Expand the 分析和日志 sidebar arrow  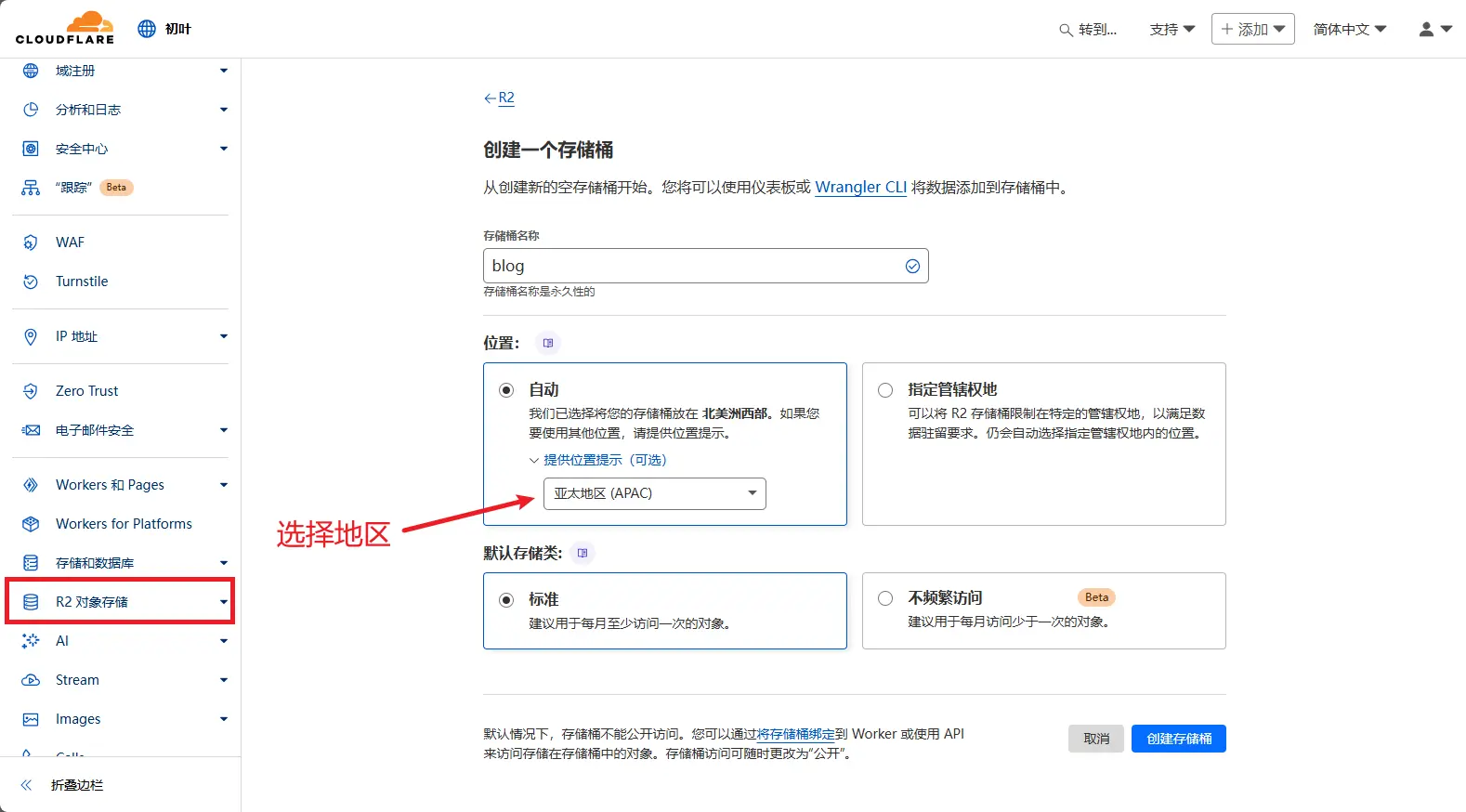coord(224,110)
